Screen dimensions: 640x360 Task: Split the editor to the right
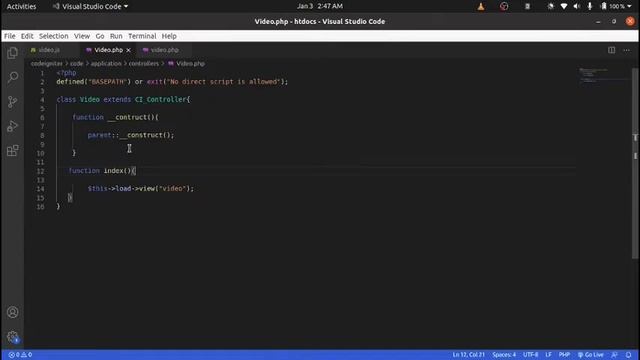(x=611, y=50)
